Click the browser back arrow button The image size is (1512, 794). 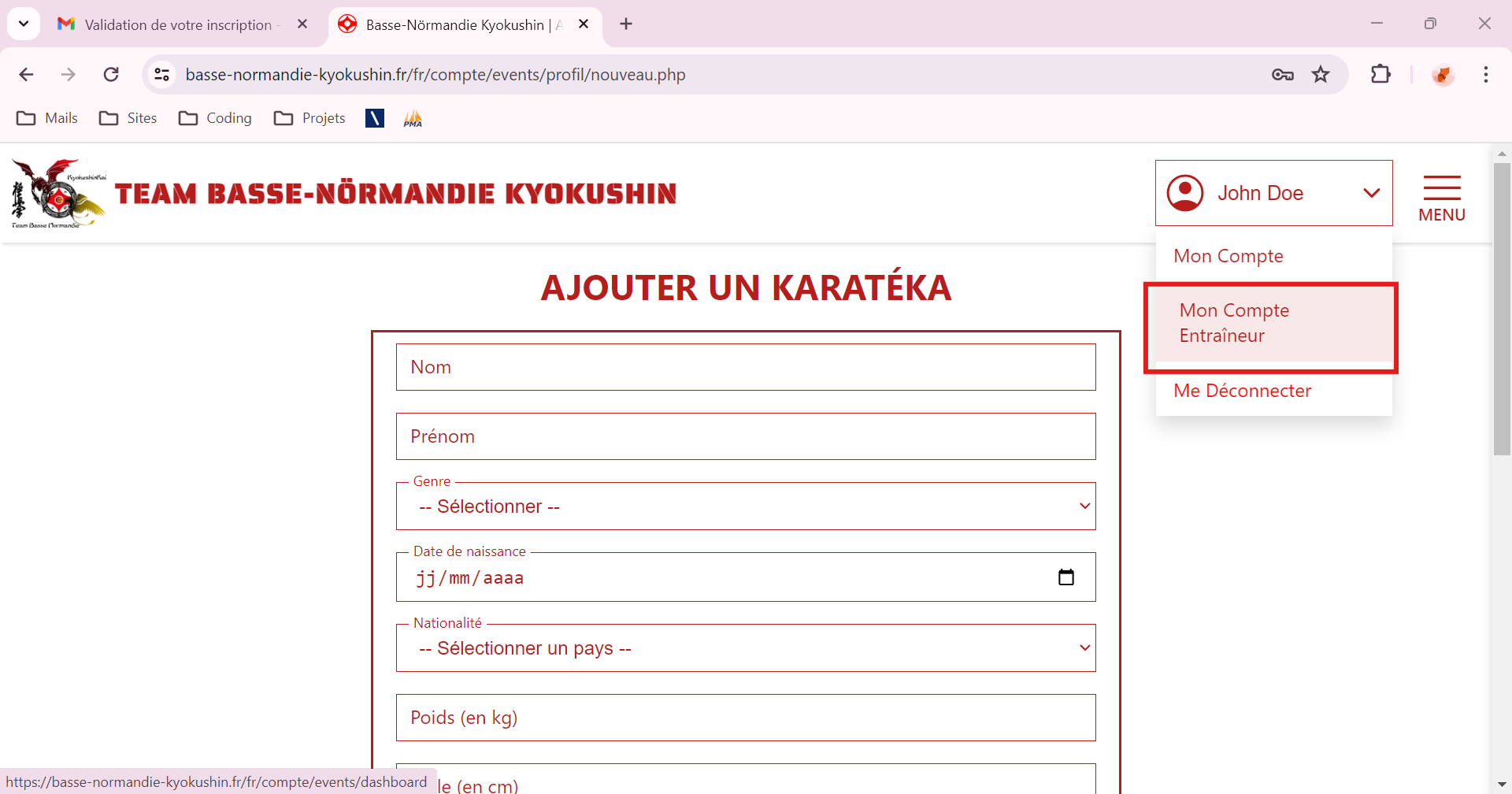point(26,74)
